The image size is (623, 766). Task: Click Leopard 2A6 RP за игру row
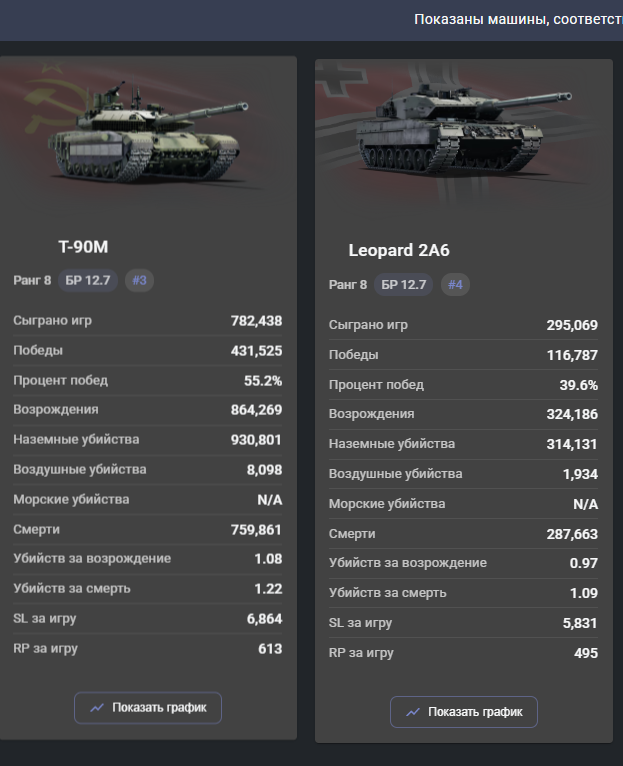pyautogui.click(x=463, y=653)
